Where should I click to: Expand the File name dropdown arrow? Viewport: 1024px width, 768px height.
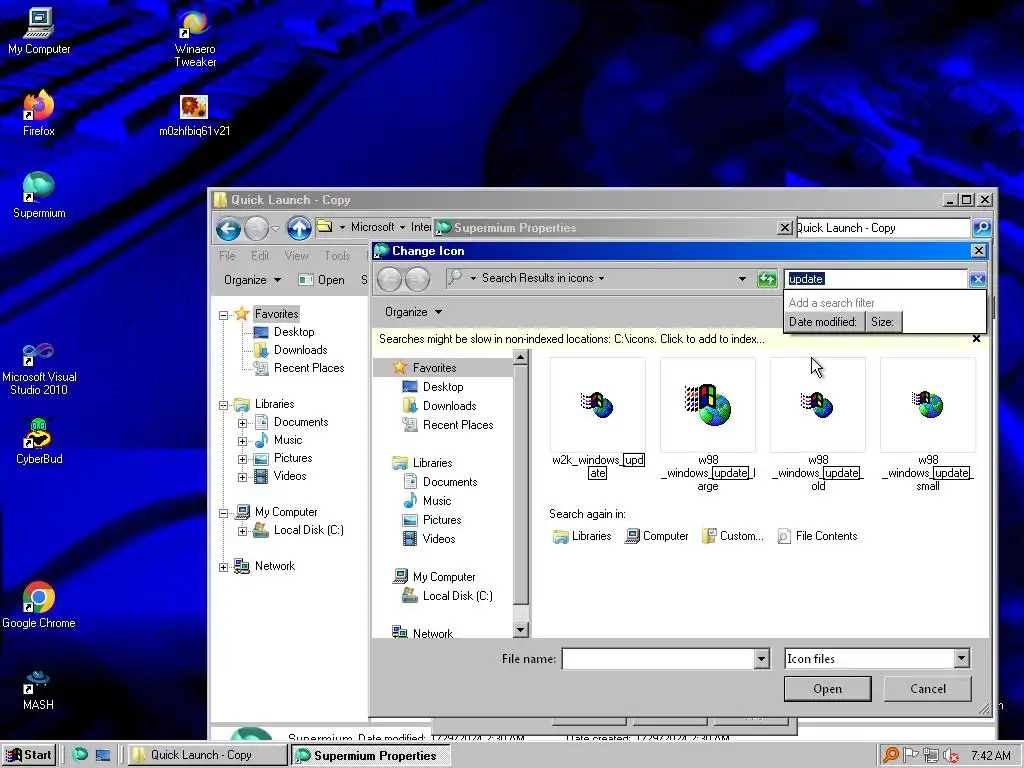761,658
